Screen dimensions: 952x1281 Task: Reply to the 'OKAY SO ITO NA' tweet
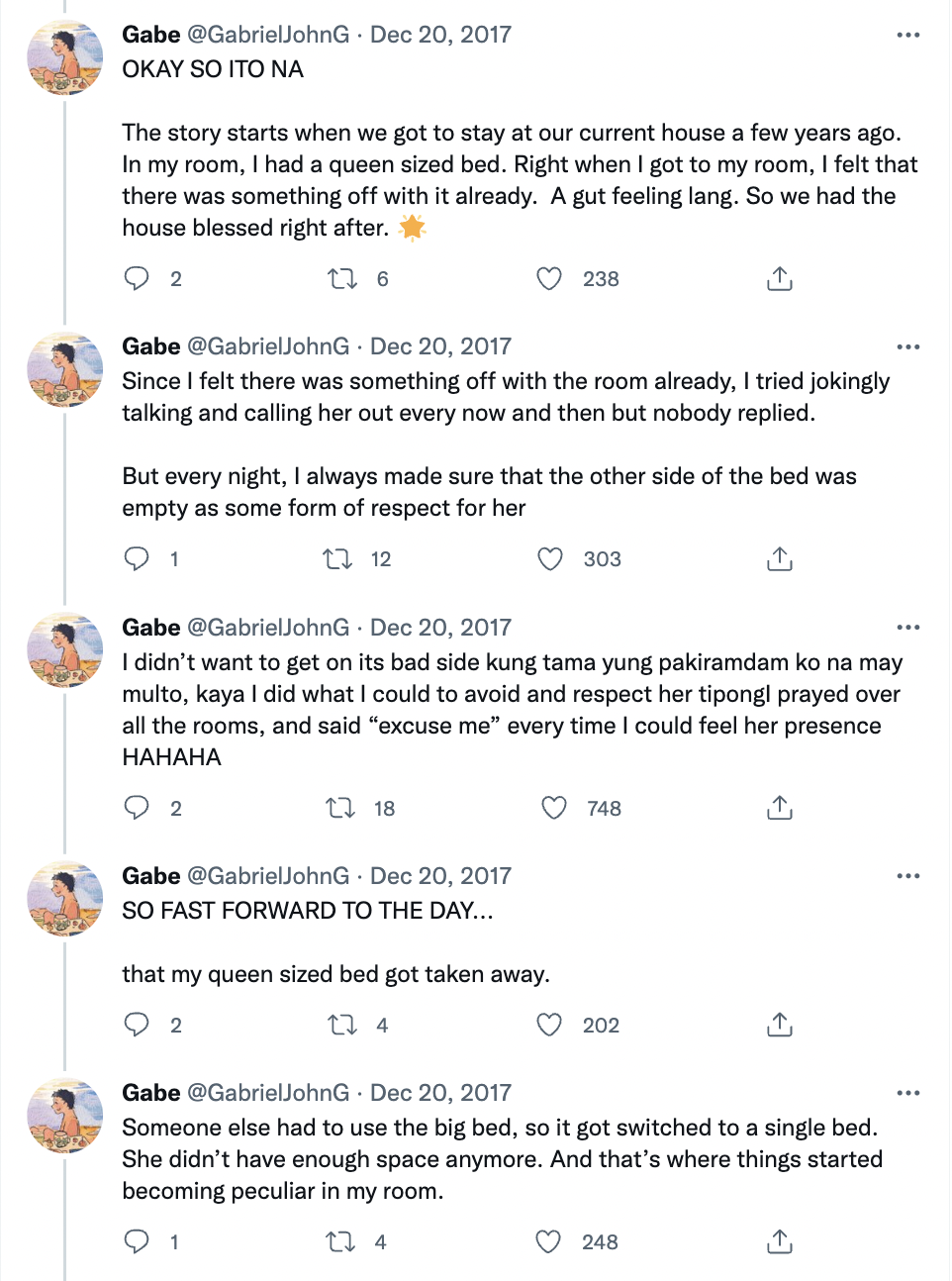[137, 279]
